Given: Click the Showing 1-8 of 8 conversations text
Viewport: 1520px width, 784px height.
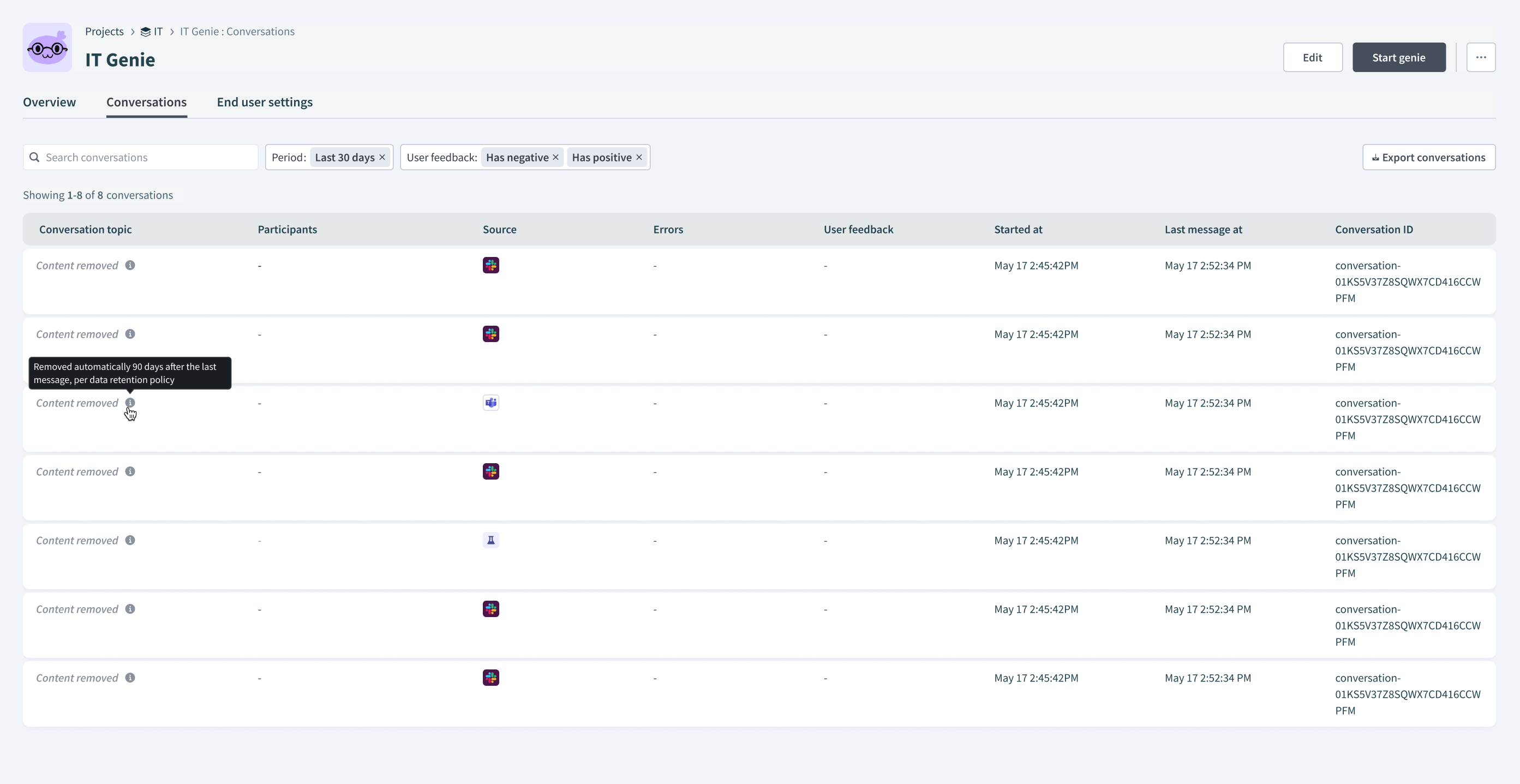Looking at the screenshot, I should coord(98,195).
